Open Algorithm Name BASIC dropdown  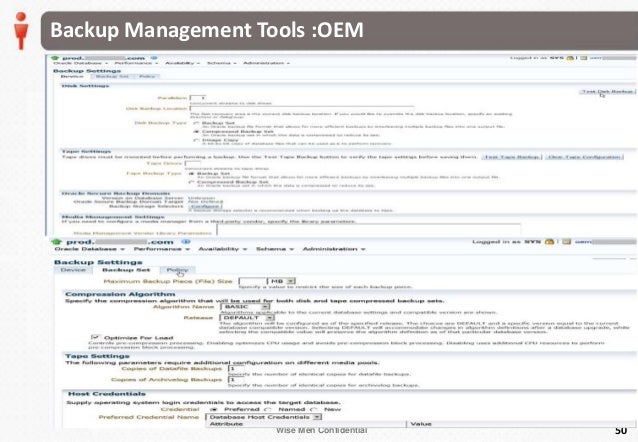245,307
